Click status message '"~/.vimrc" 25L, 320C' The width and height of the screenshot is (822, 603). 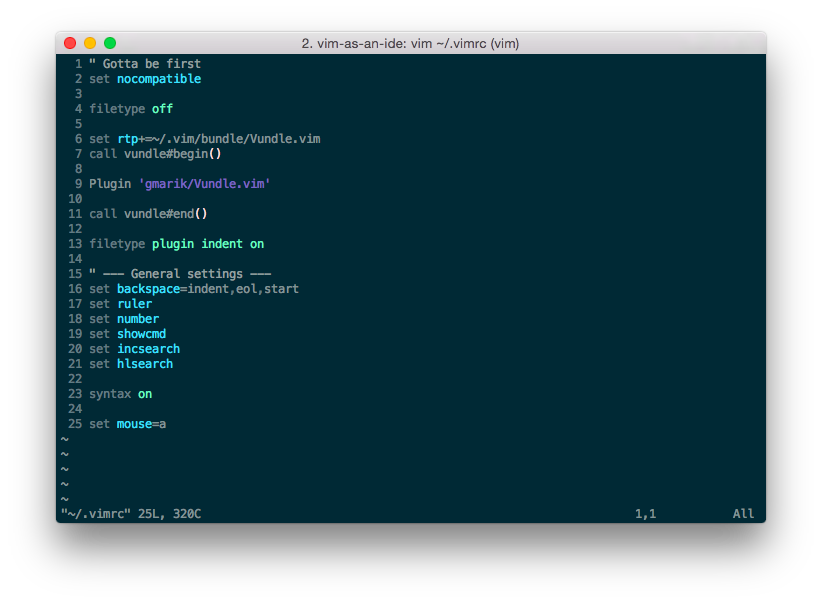pos(131,514)
